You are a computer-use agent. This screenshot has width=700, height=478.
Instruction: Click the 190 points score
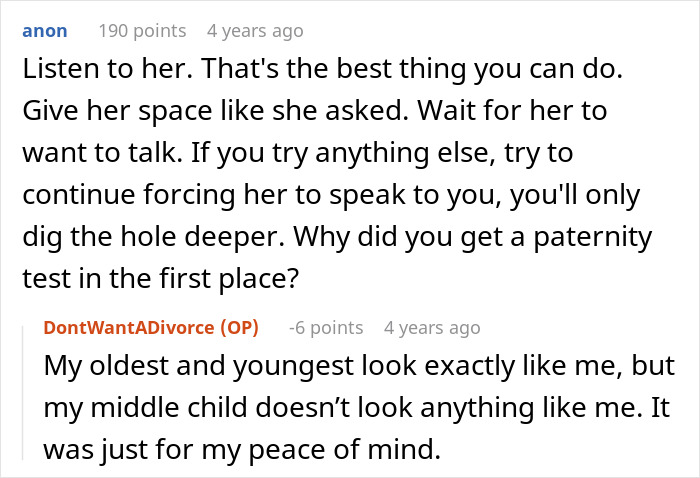click(142, 31)
